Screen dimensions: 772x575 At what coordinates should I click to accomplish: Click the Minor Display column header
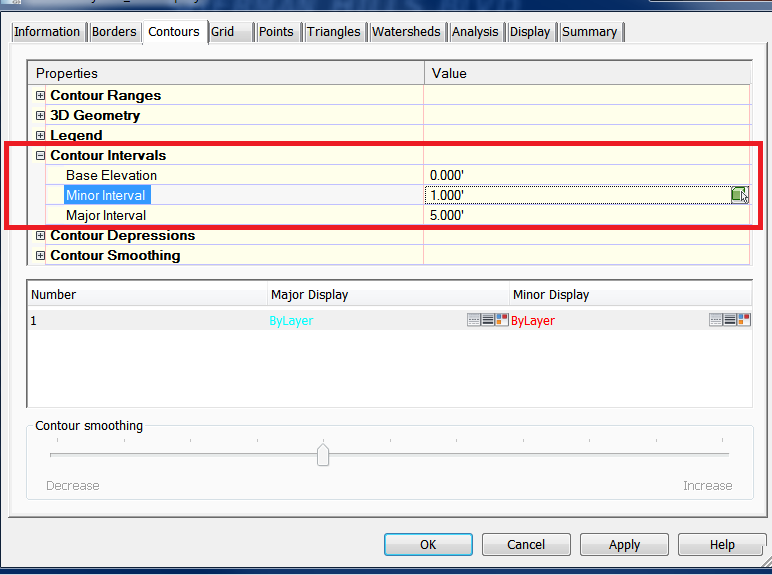(631, 294)
